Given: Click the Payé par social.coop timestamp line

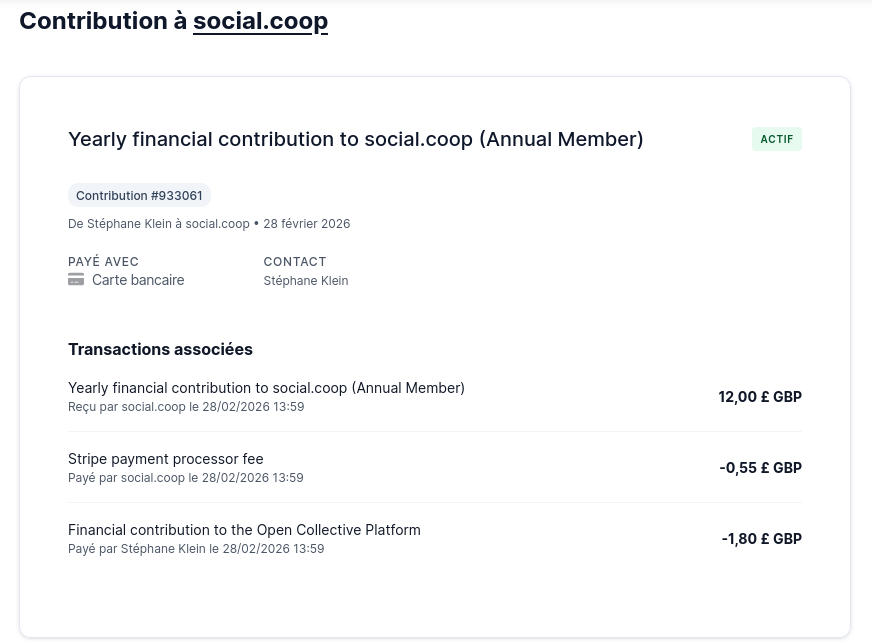Looking at the screenshot, I should pos(186,478).
